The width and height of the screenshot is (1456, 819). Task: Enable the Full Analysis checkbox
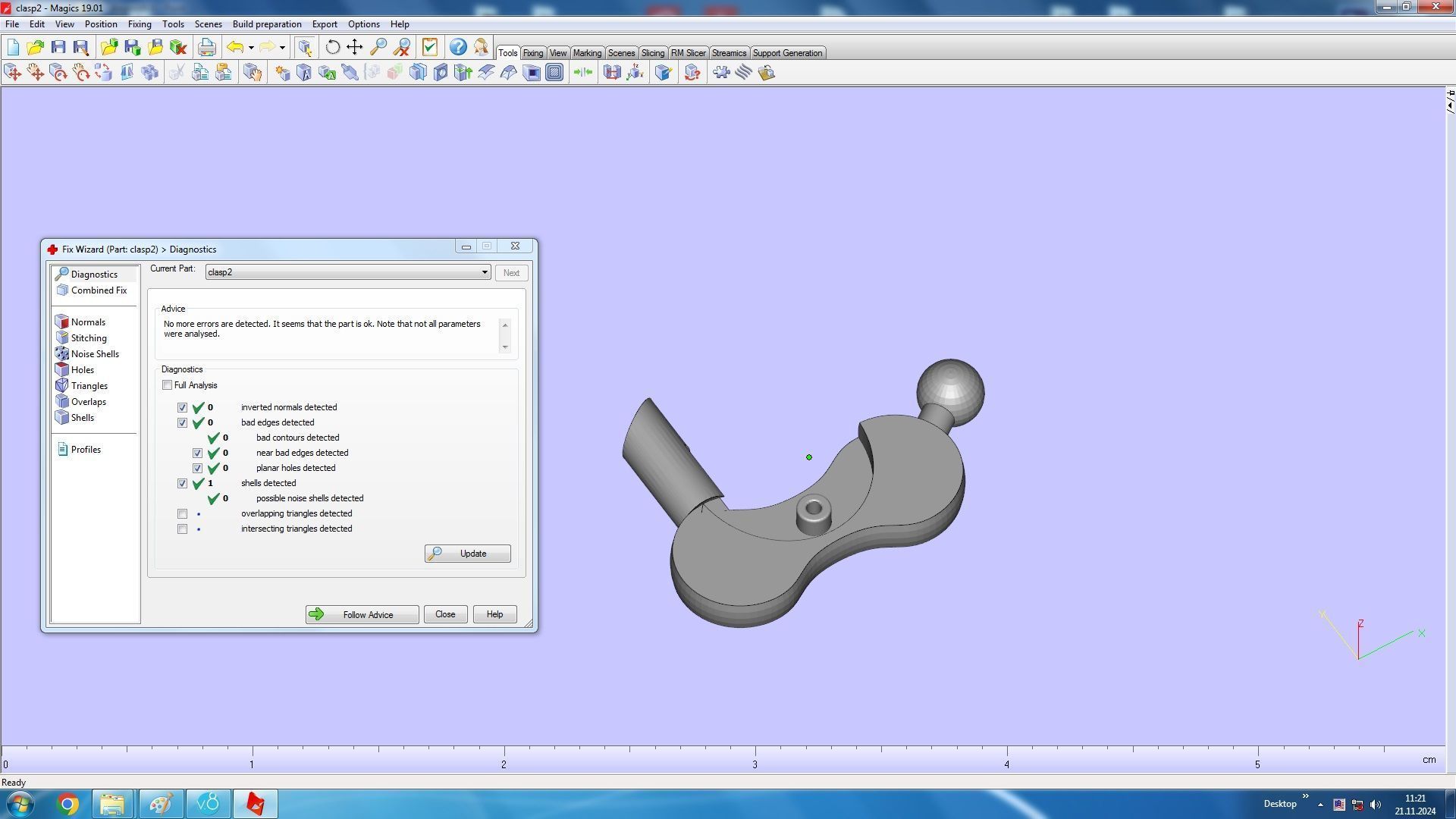pos(168,385)
